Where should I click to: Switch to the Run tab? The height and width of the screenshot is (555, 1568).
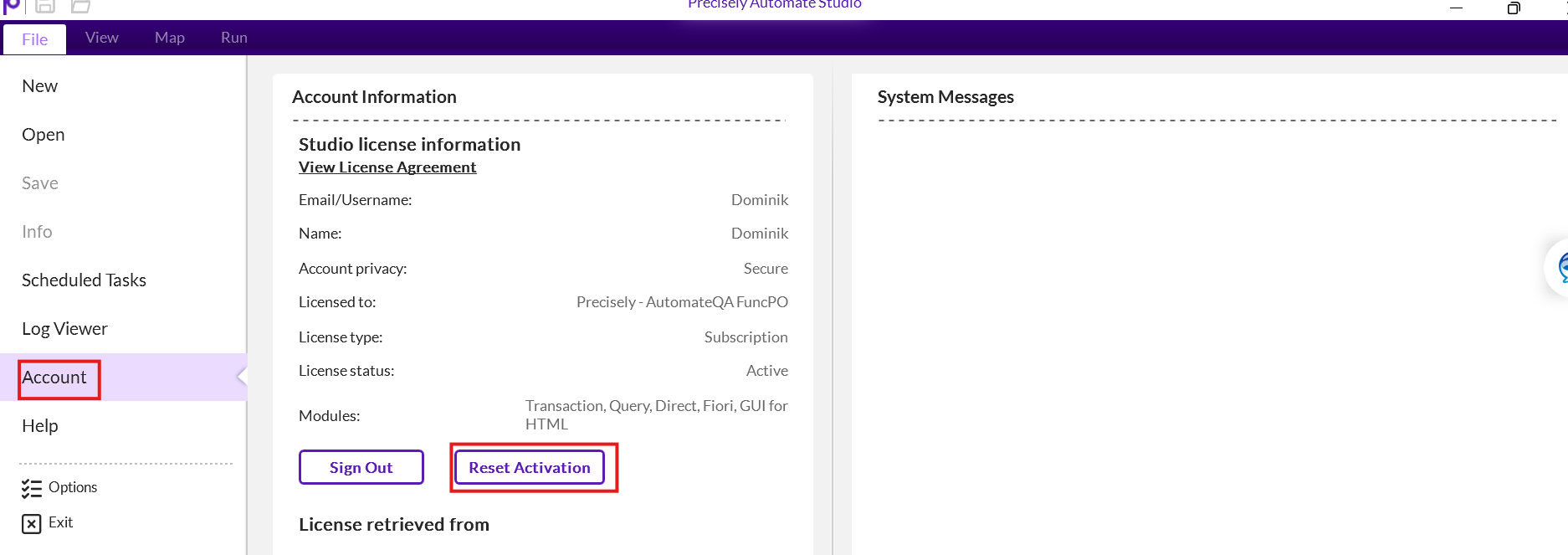(x=234, y=38)
